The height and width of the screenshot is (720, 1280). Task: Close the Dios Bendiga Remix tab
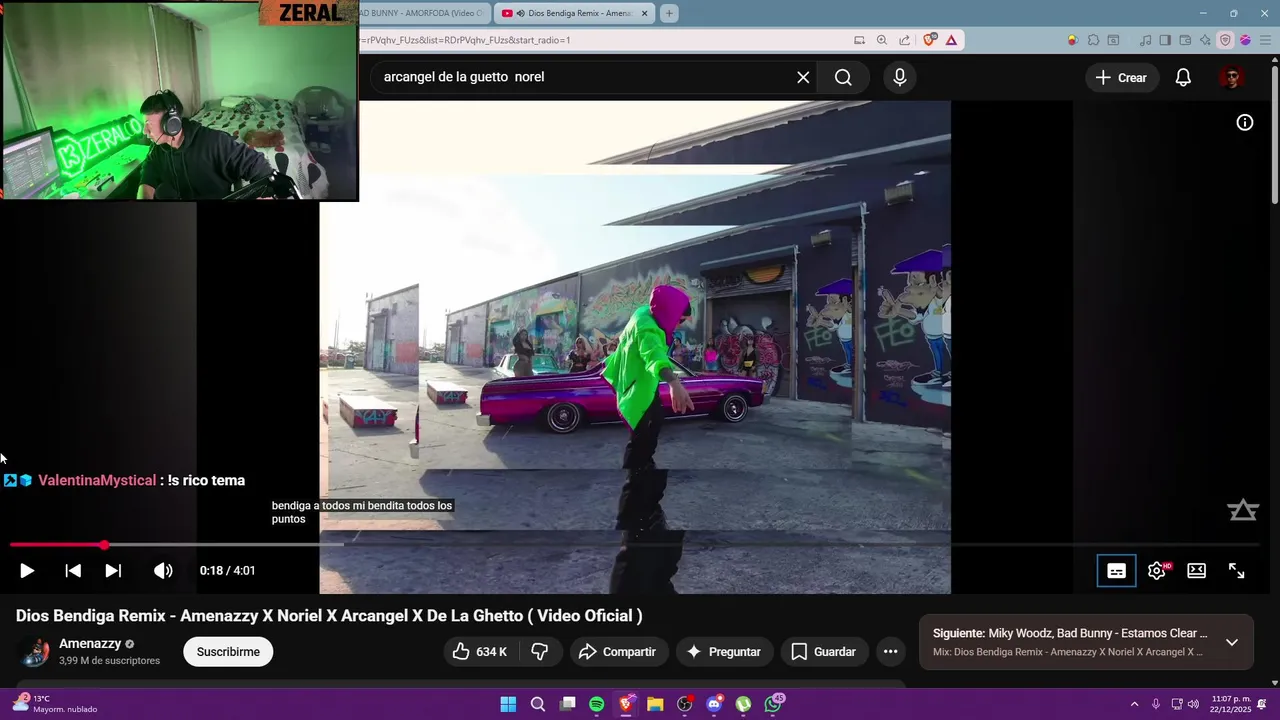(644, 13)
